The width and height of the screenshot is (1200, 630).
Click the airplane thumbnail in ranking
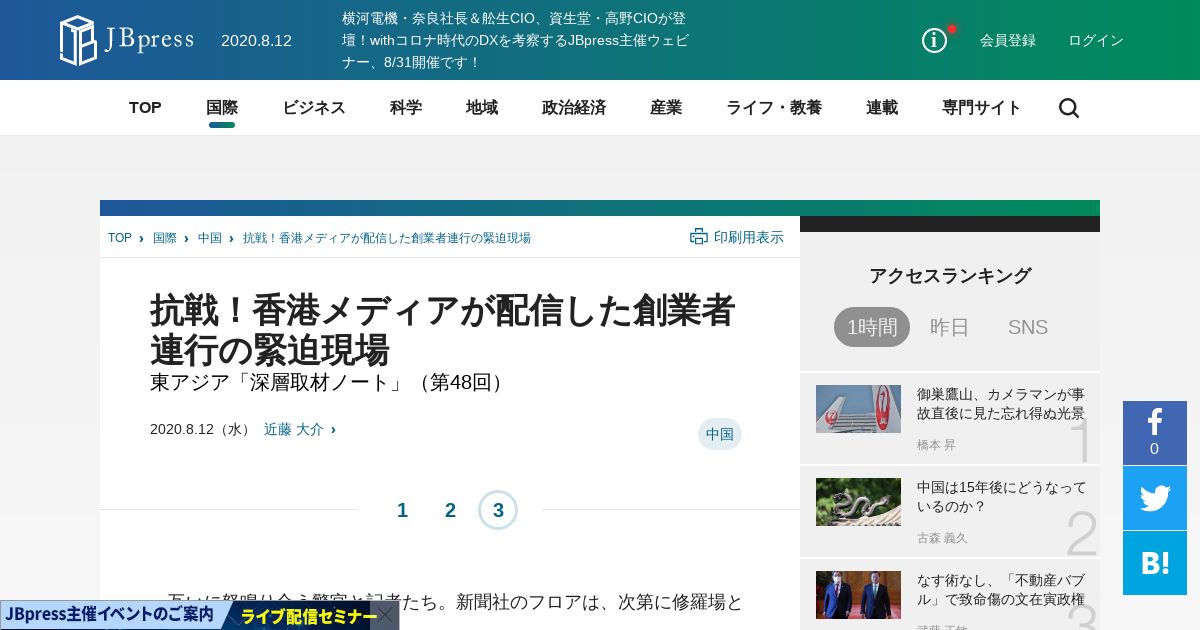click(858, 409)
